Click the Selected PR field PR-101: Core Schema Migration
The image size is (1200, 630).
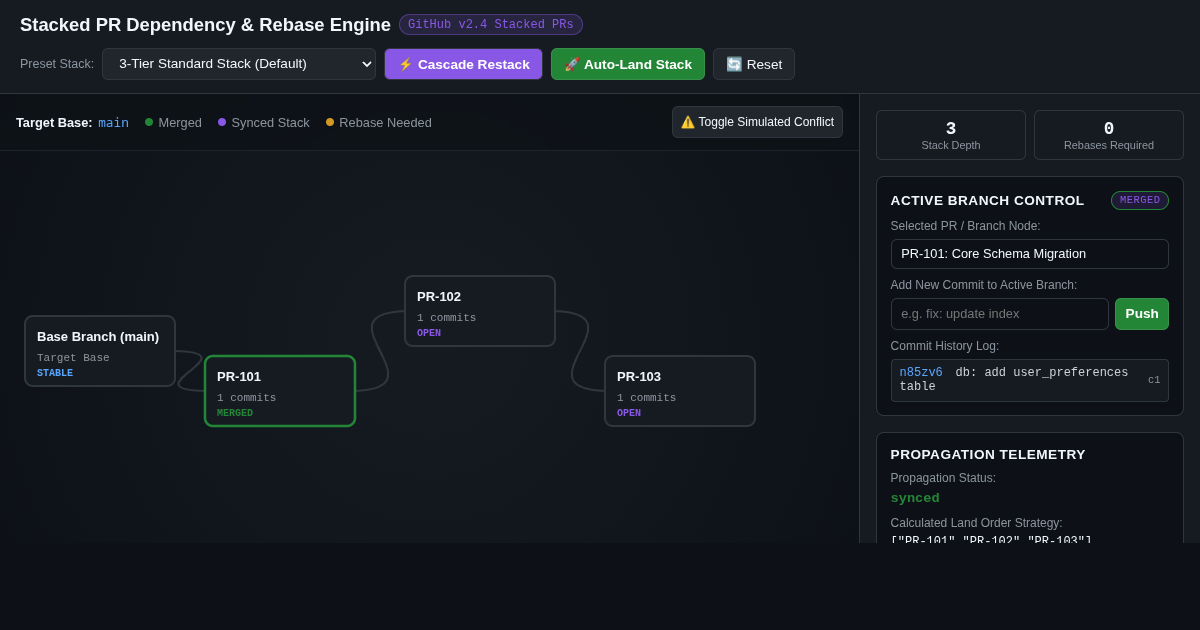click(1030, 254)
